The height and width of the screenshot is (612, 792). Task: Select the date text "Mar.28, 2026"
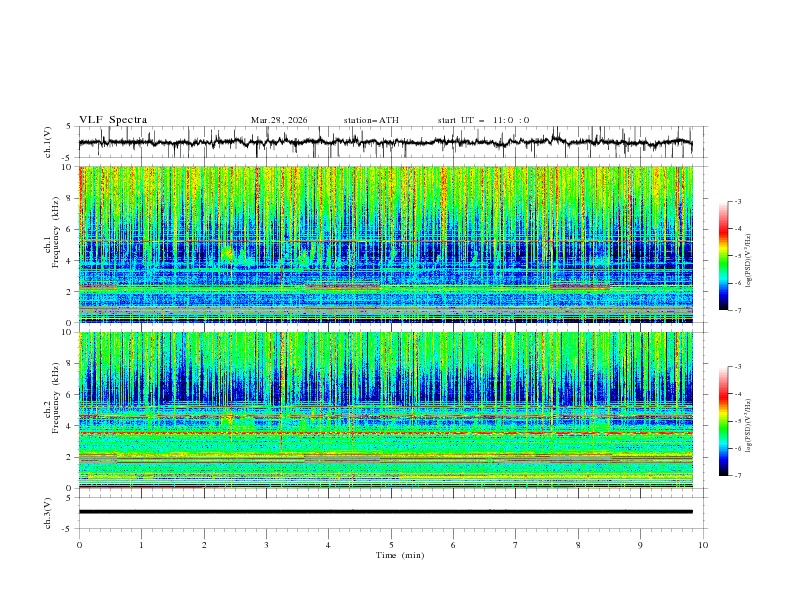[x=279, y=120]
